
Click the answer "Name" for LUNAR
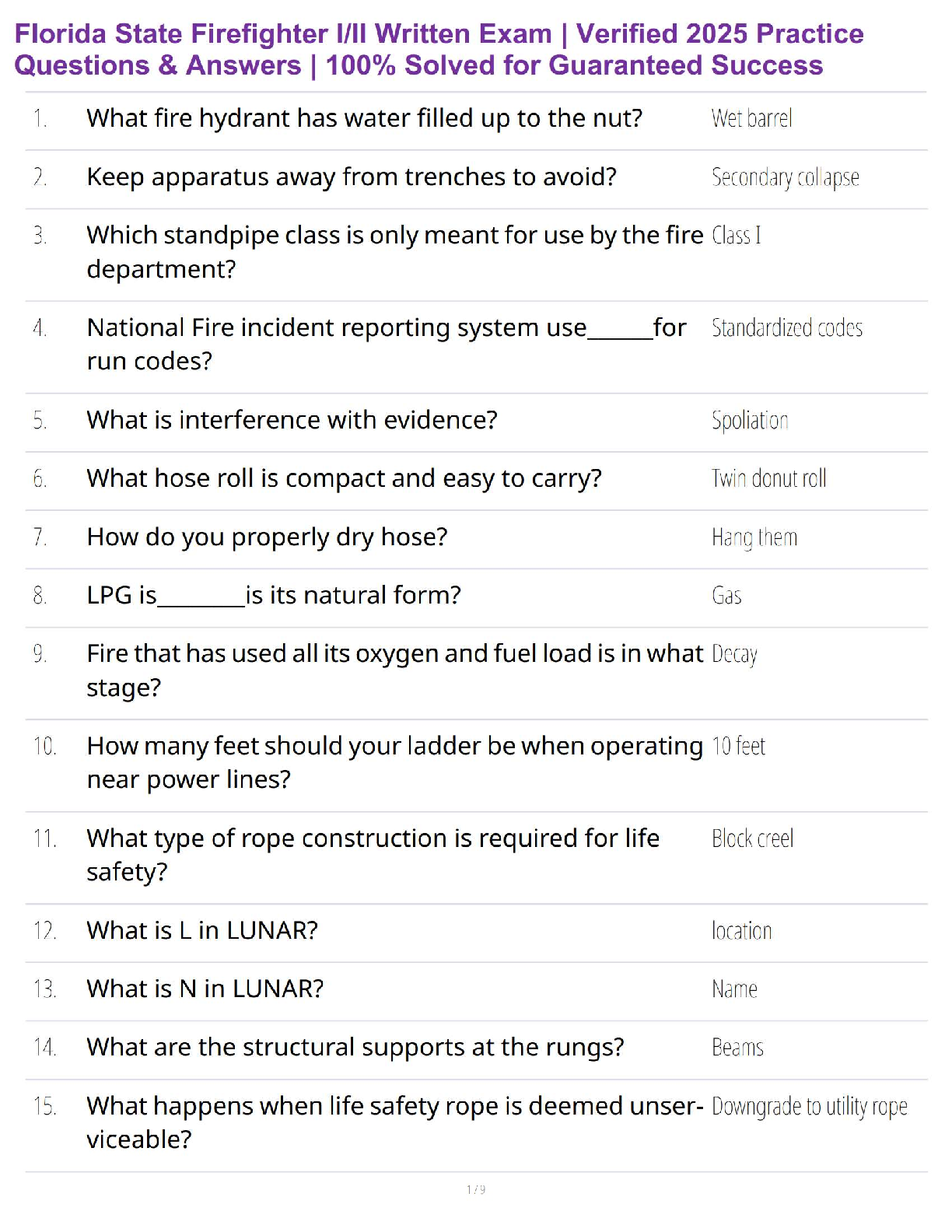pos(734,989)
